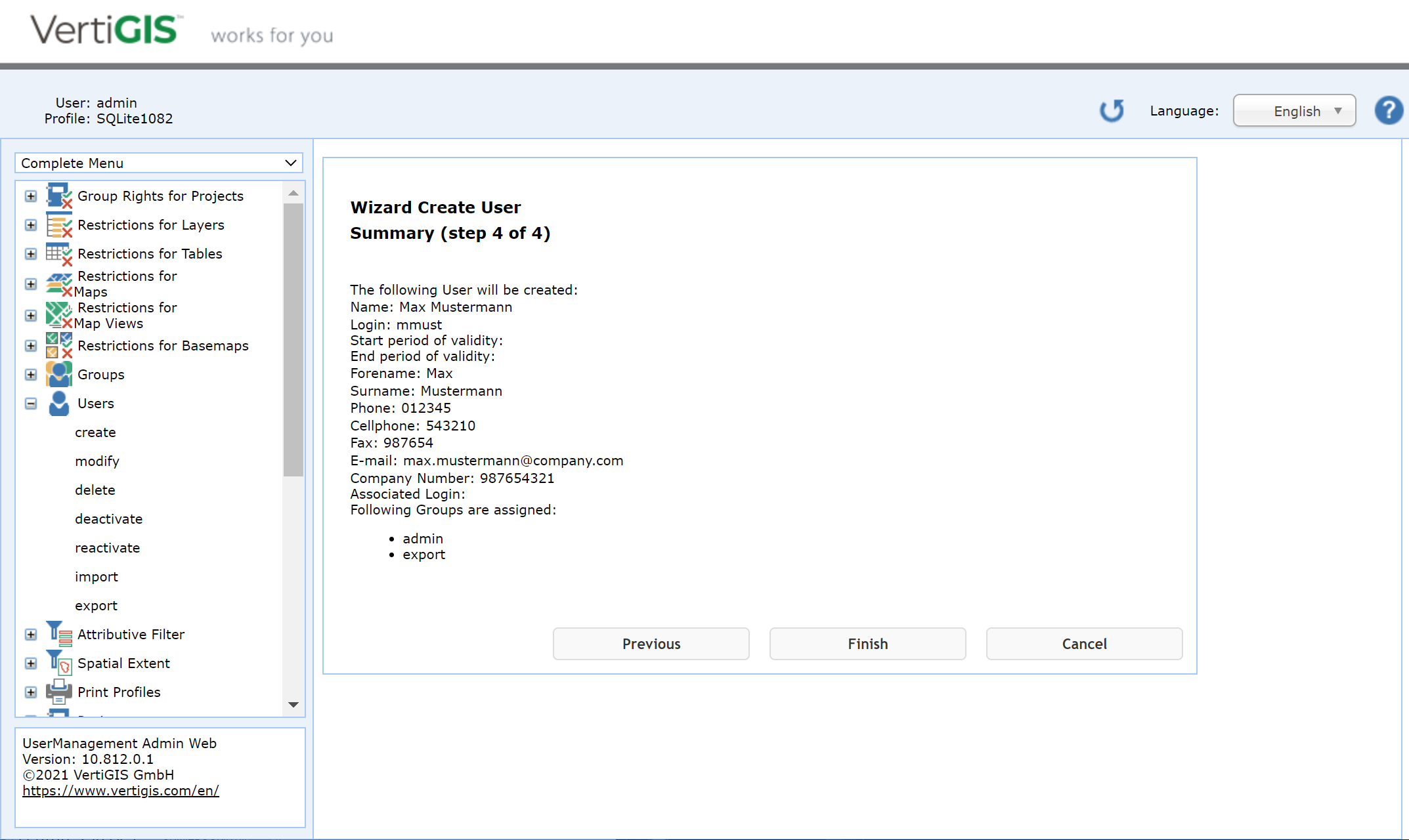
Task: Click the Finish button
Action: [867, 644]
